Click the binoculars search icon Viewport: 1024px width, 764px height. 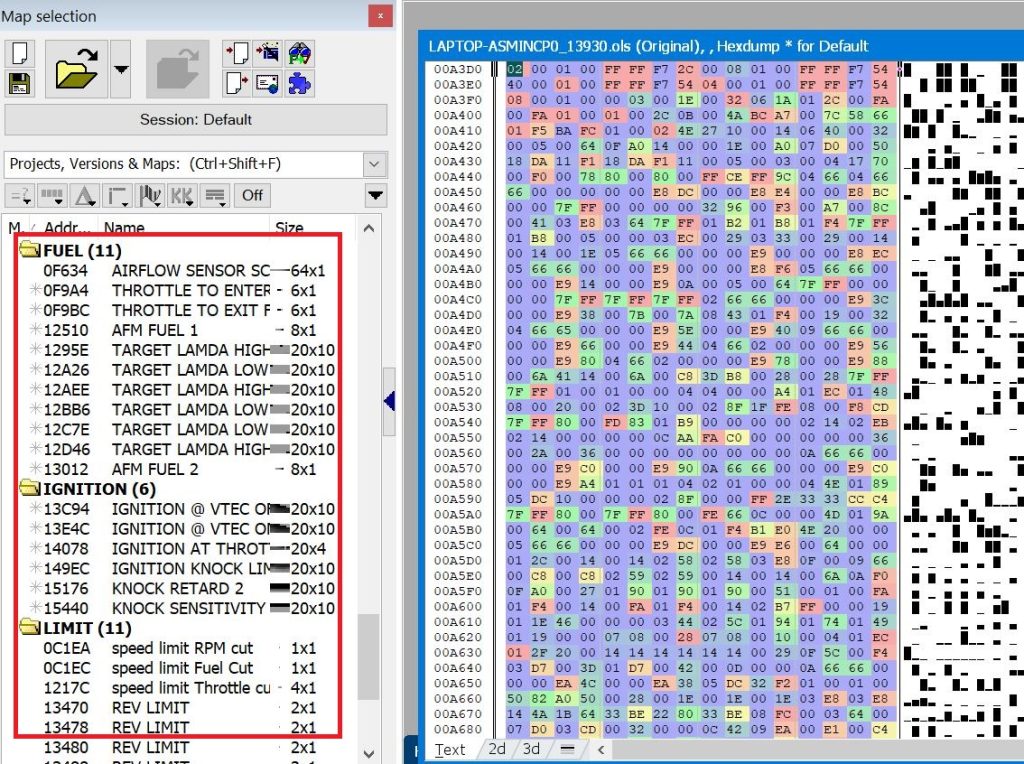(x=299, y=54)
